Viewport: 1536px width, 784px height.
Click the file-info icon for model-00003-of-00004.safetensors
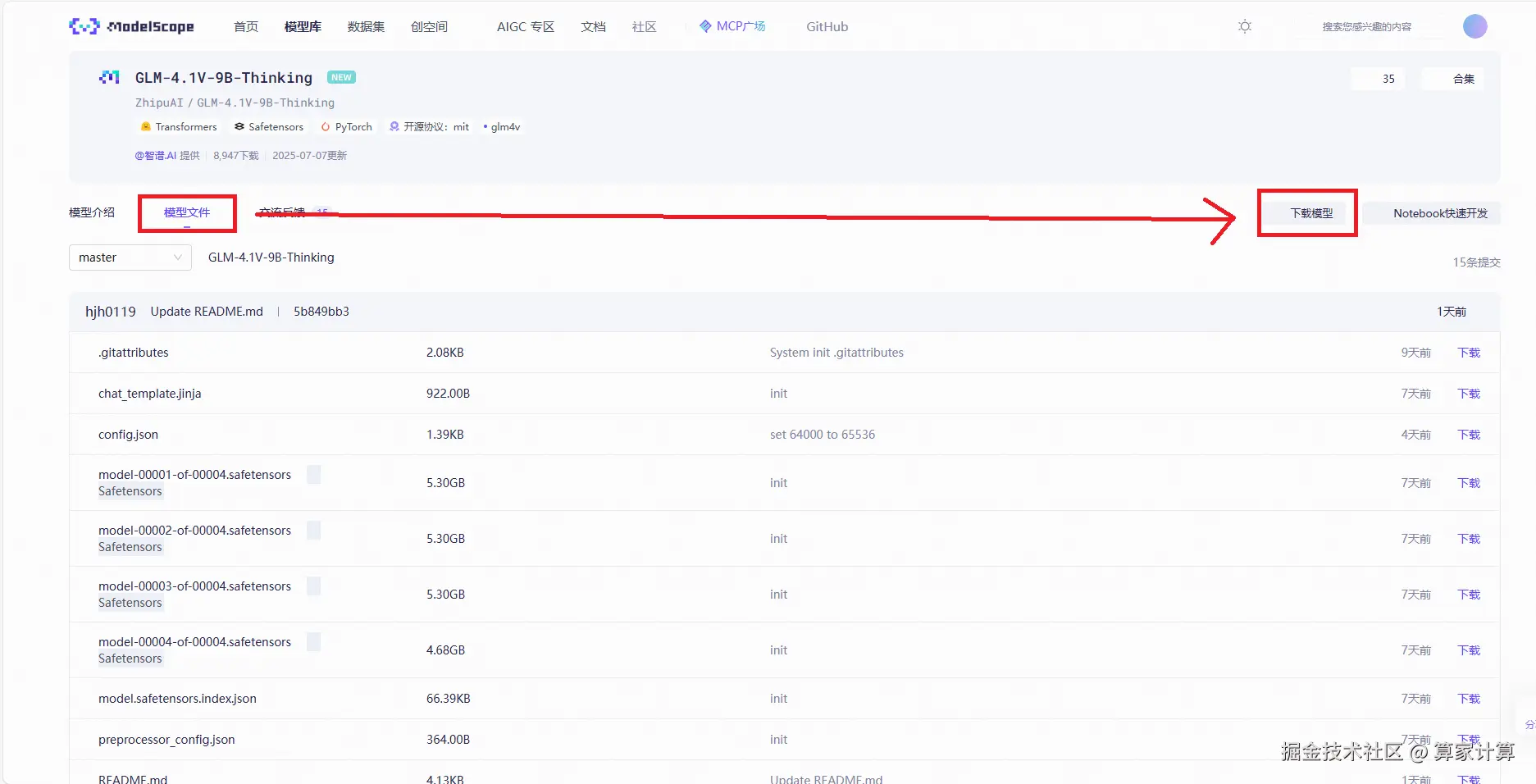(313, 586)
